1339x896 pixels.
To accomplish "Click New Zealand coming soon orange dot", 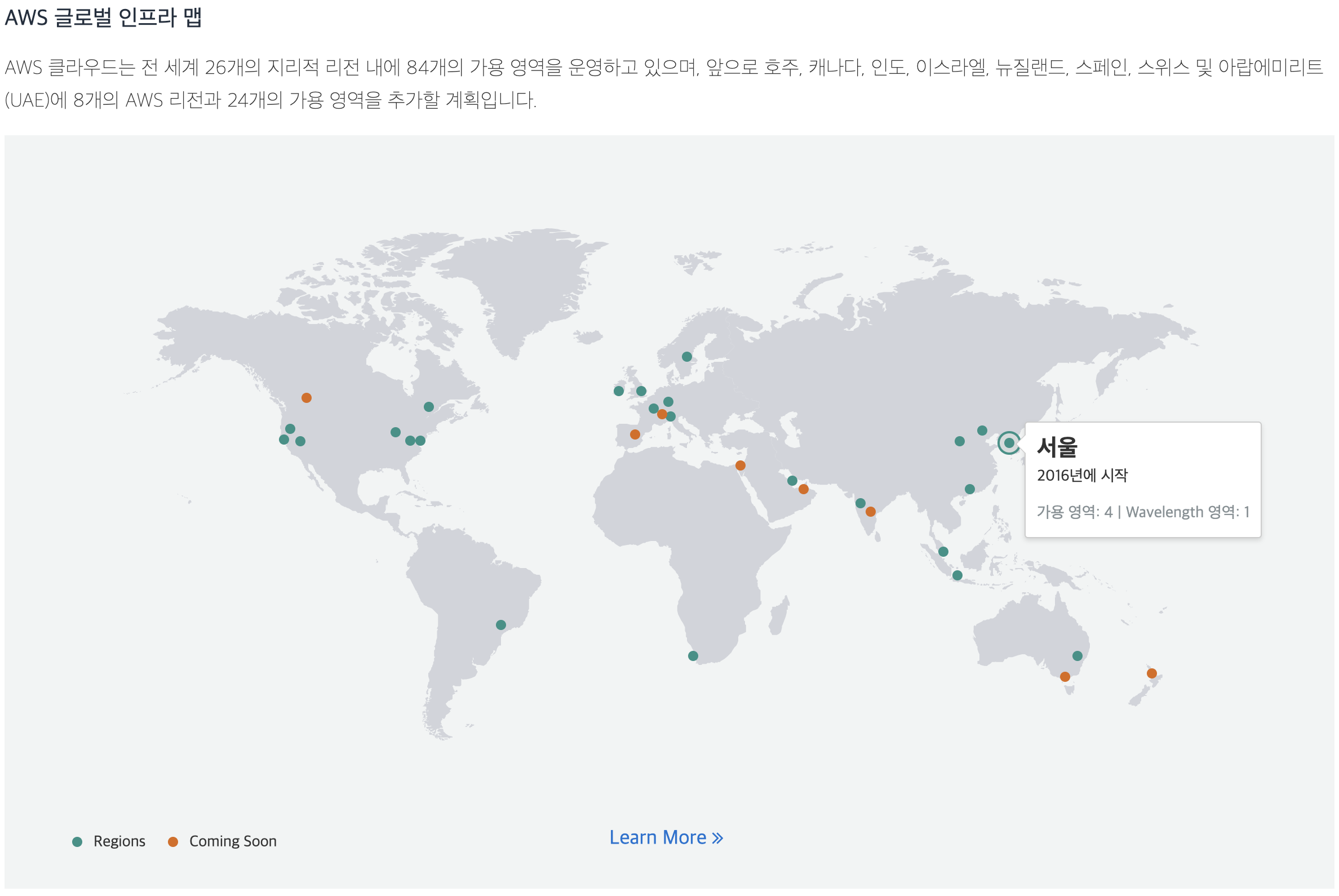I will coord(1151,674).
